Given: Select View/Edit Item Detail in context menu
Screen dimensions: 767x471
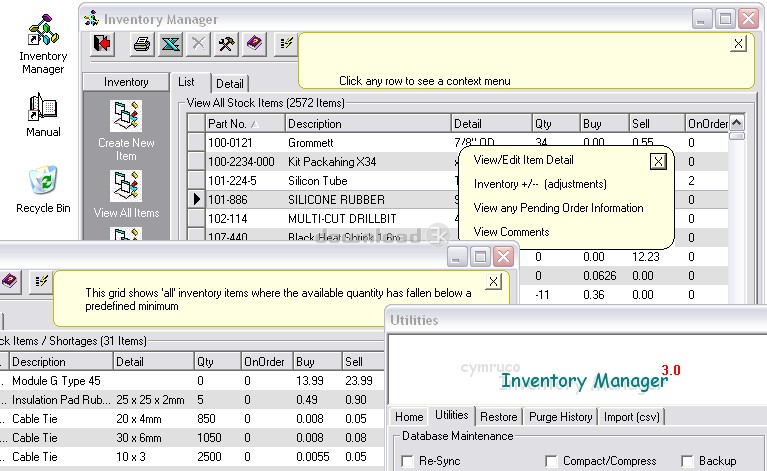Looking at the screenshot, I should [x=523, y=160].
